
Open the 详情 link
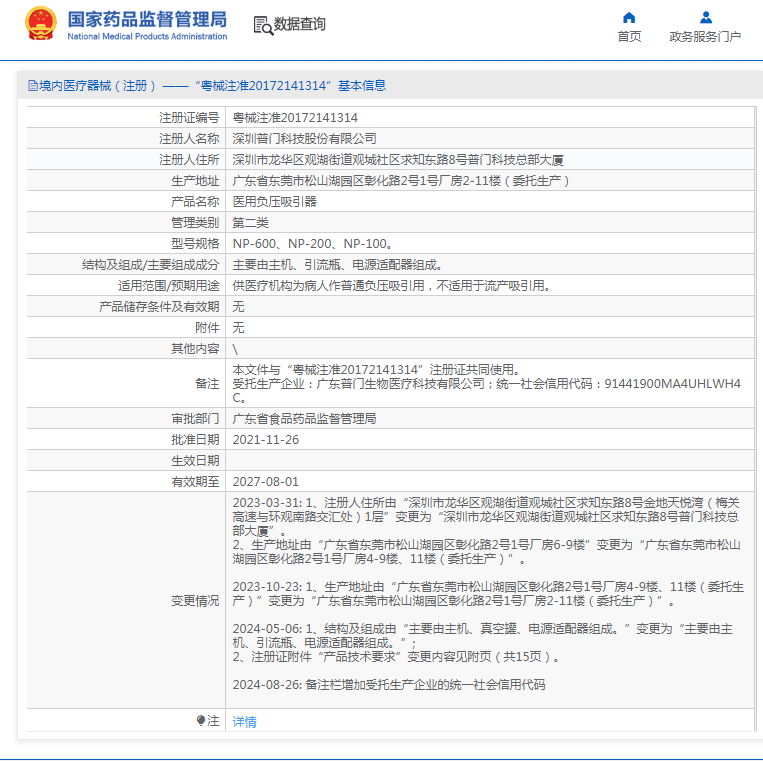pyautogui.click(x=244, y=722)
